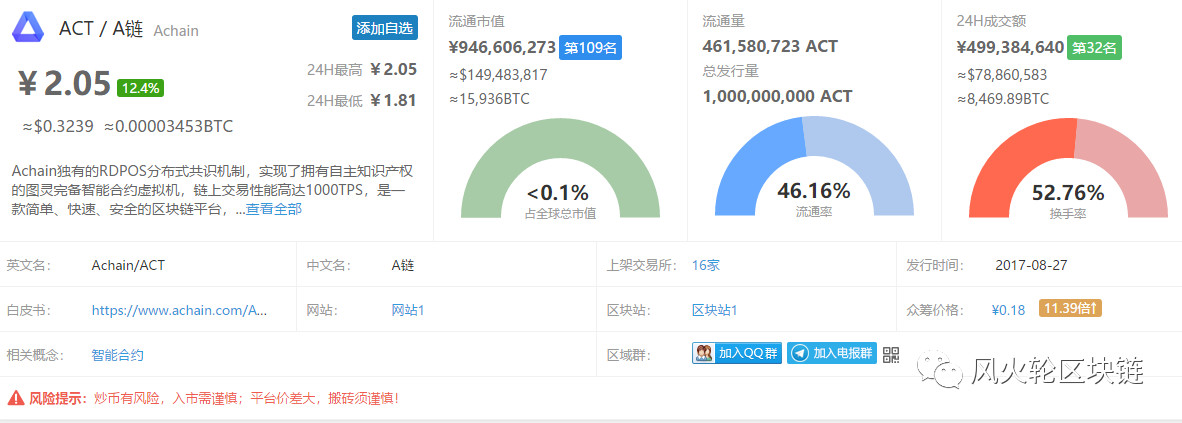
Task: Open the 网站1 website link
Action: (408, 310)
